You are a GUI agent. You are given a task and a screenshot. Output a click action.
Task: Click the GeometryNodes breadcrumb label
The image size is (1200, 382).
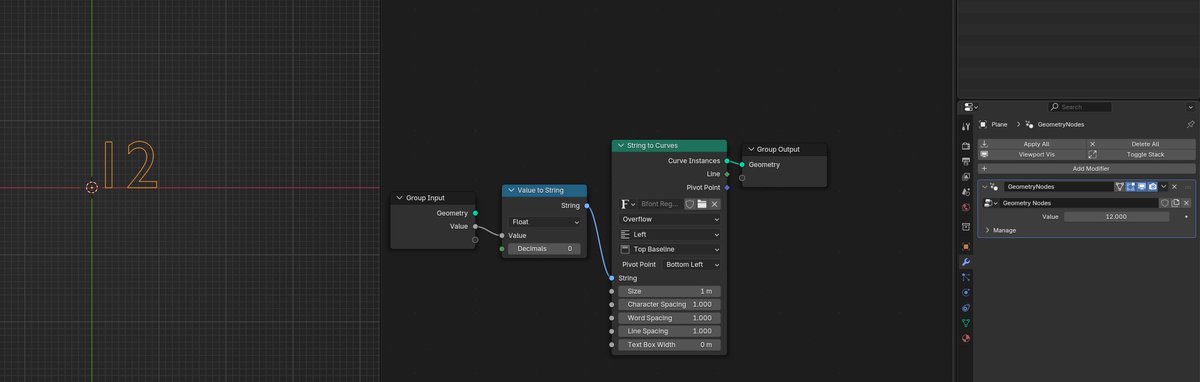point(1061,124)
